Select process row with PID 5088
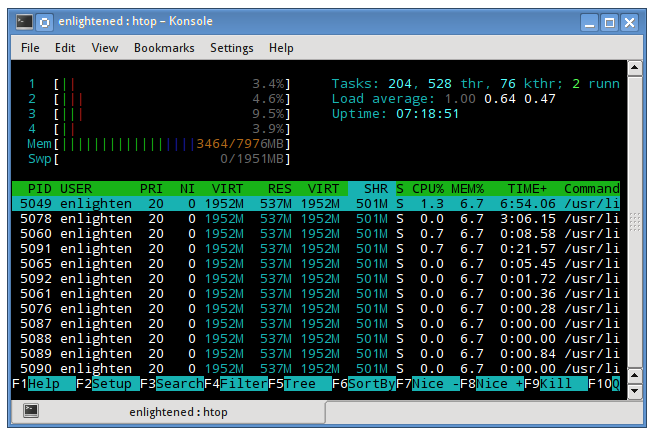The height and width of the screenshot is (439, 656). point(316,339)
